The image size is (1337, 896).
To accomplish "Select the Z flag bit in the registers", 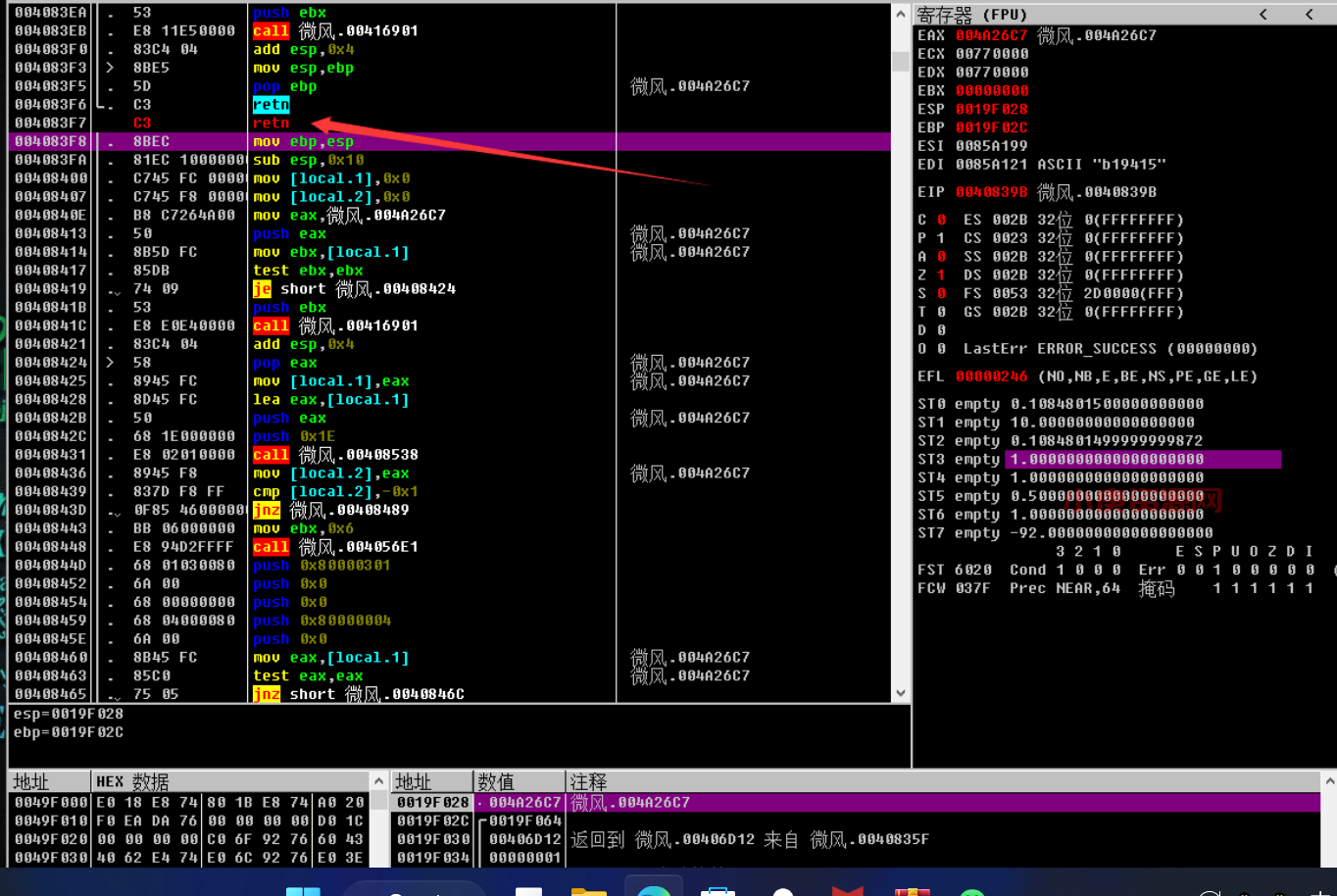I will 941,275.
